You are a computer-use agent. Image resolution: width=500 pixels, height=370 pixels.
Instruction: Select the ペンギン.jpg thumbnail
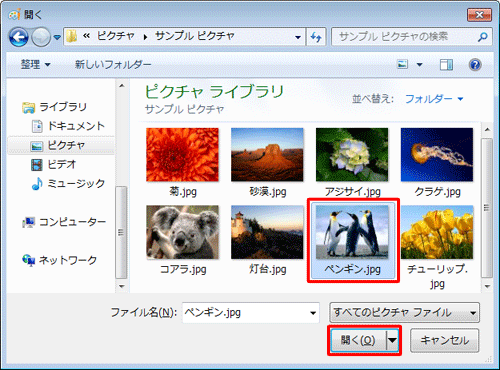click(x=352, y=232)
